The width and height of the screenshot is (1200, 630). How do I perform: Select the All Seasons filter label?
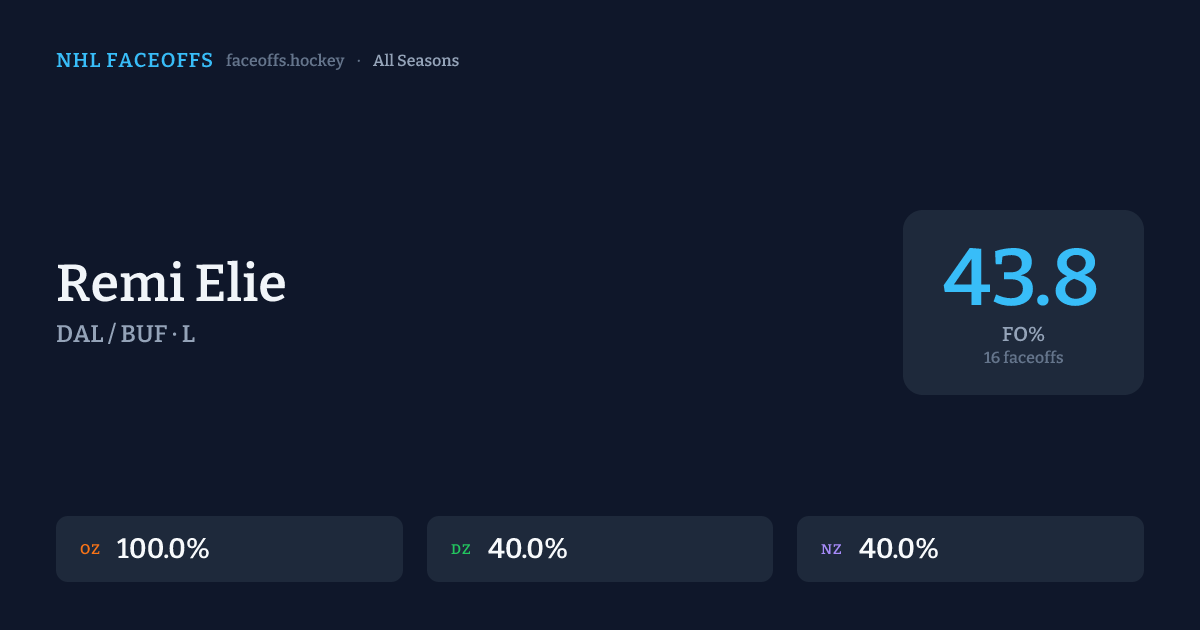pos(416,61)
